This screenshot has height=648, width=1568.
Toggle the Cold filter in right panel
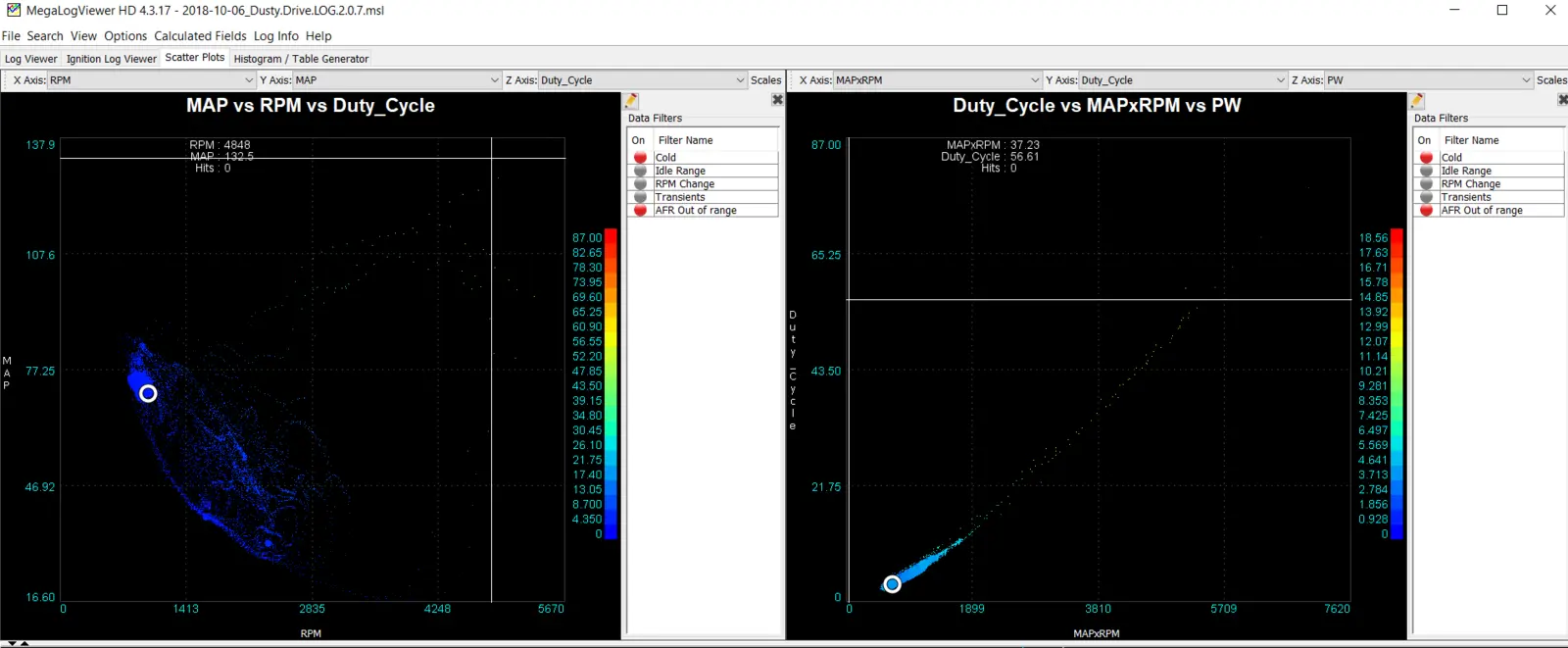pos(1426,157)
